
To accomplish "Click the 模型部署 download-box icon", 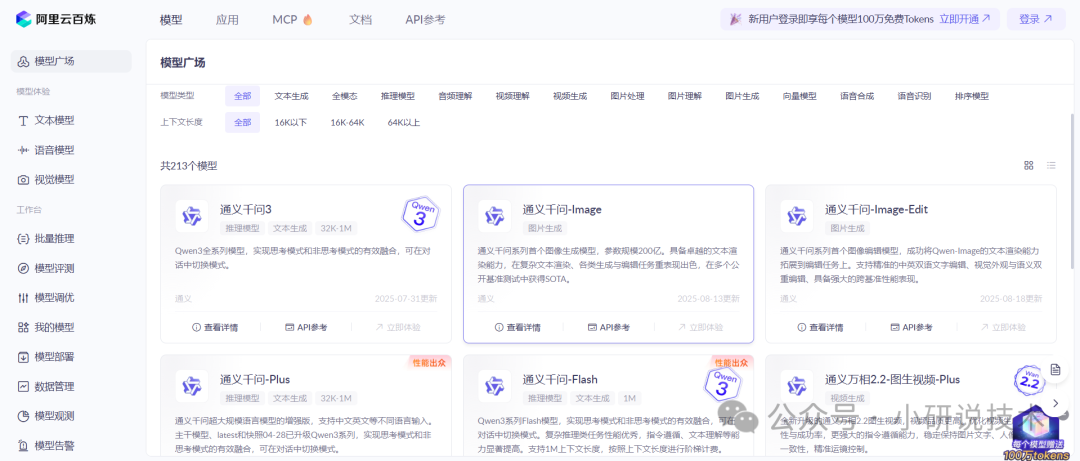I will [x=23, y=357].
